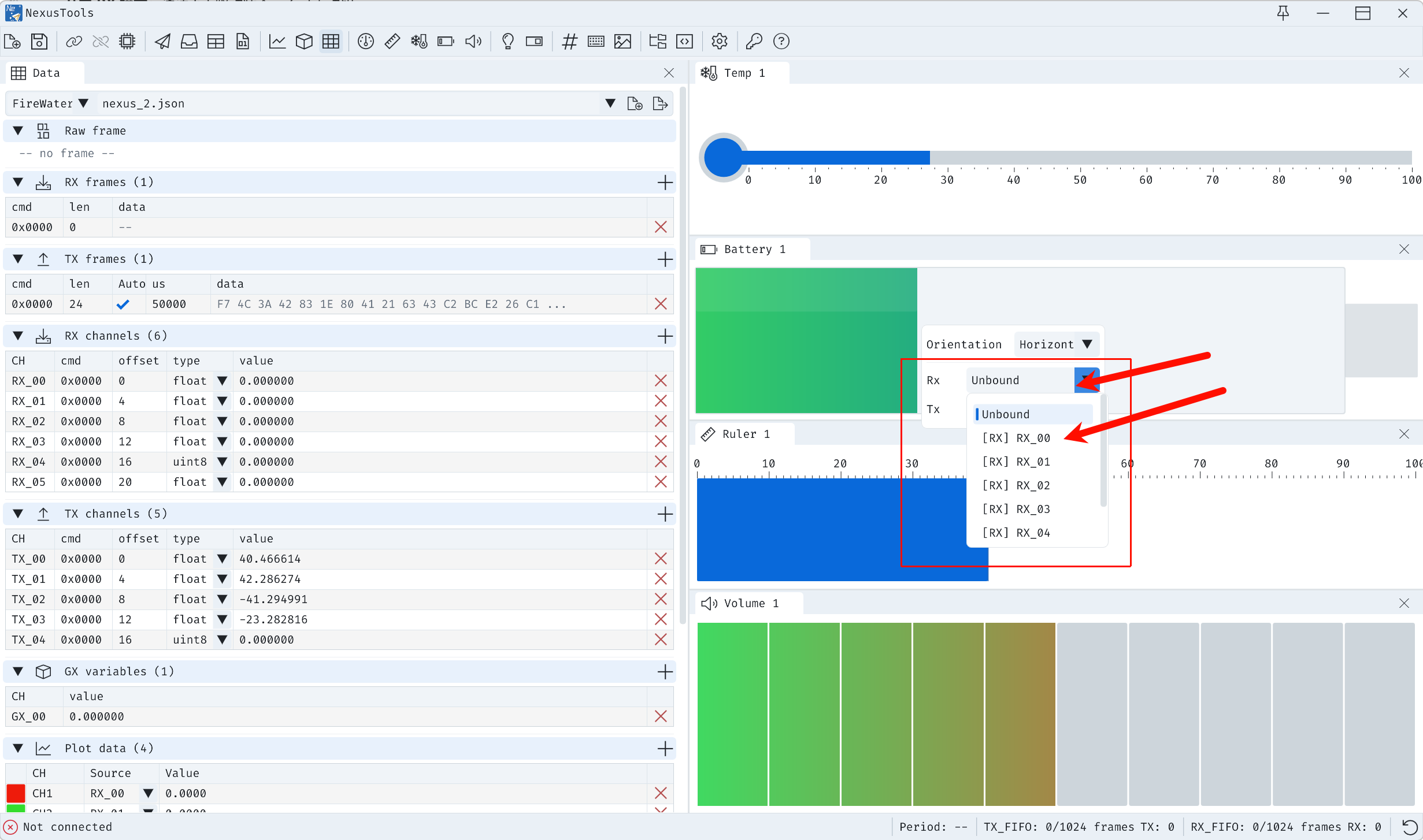Viewport: 1423px width, 840px height.
Task: Click the save floppy disk toolbar icon
Action: (39, 41)
